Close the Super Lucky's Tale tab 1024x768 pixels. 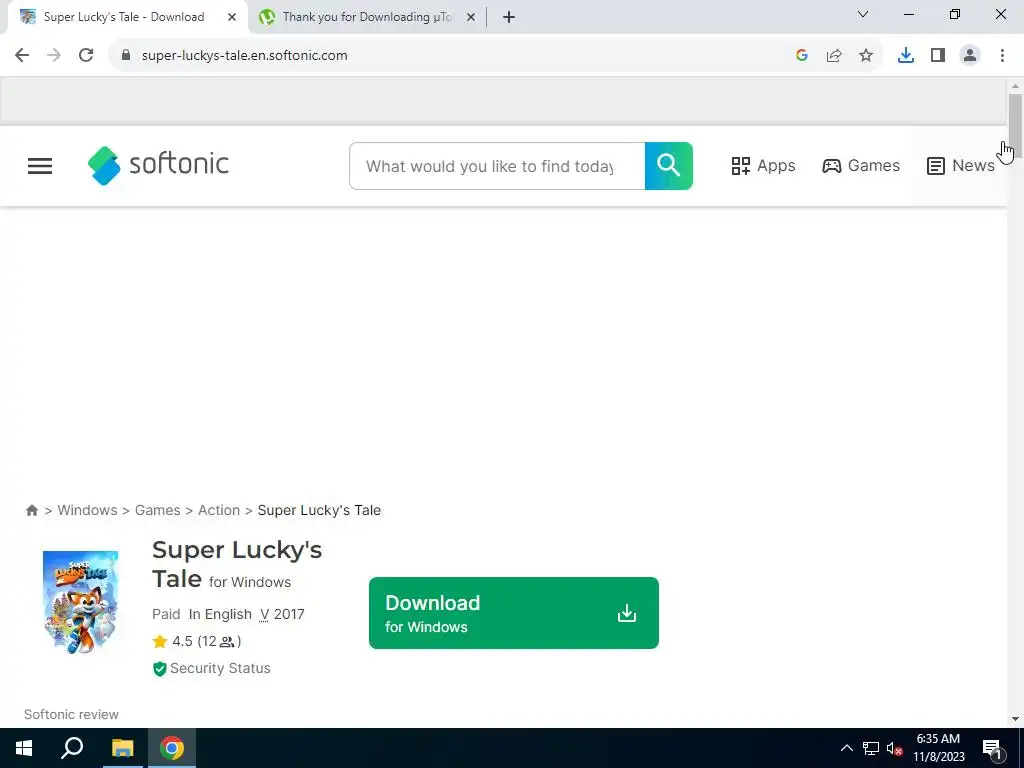pyautogui.click(x=232, y=18)
